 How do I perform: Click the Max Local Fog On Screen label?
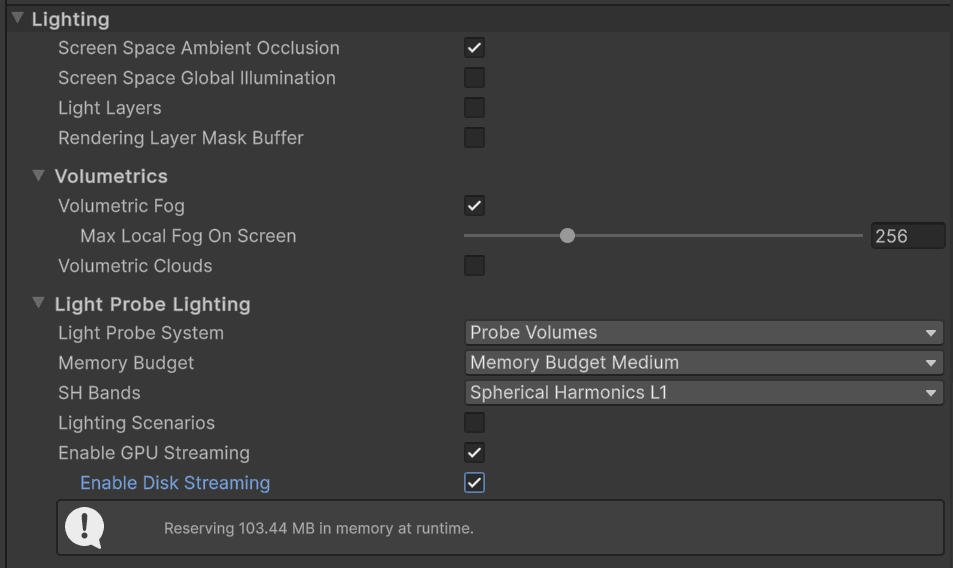pyautogui.click(x=188, y=236)
